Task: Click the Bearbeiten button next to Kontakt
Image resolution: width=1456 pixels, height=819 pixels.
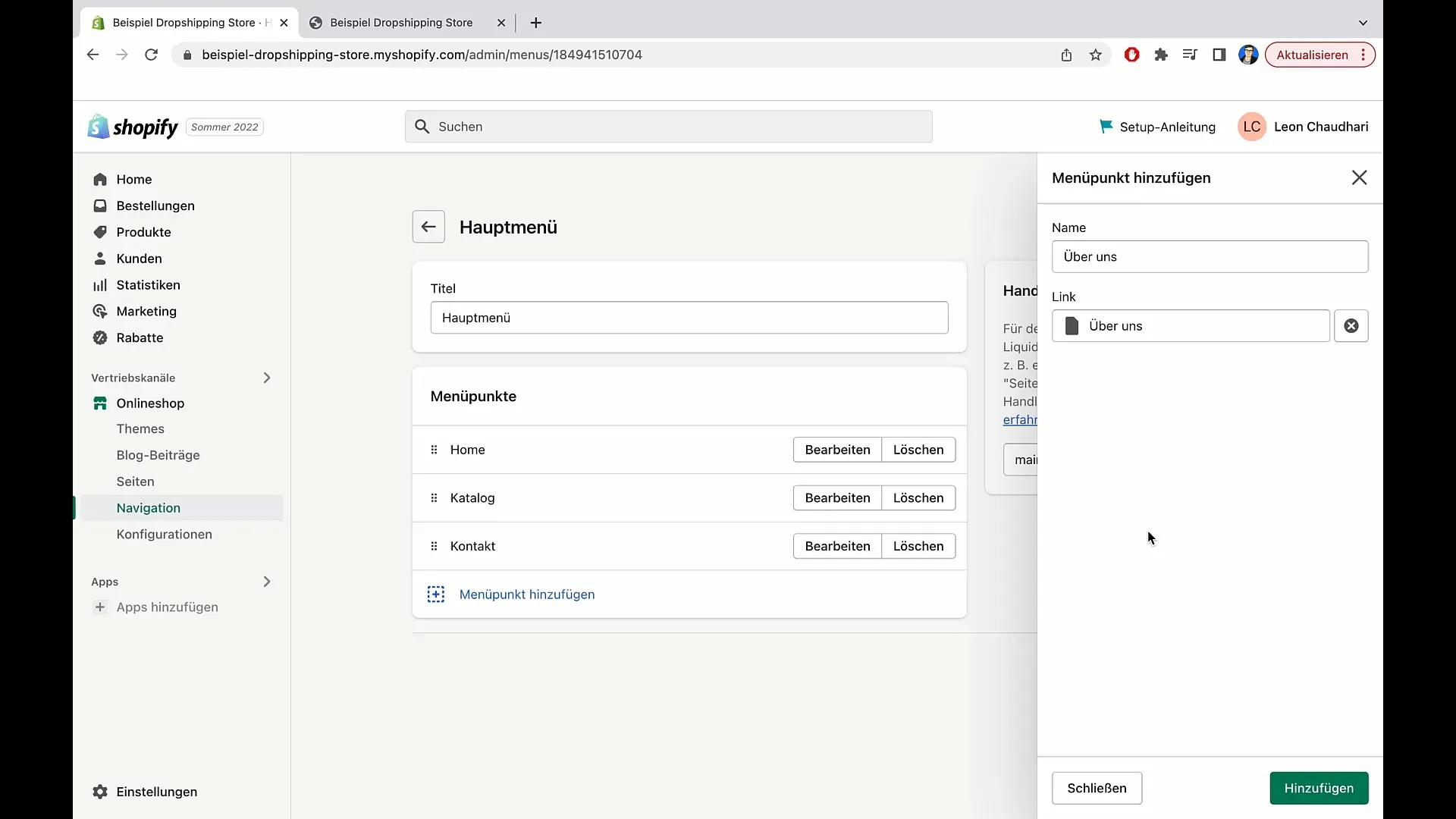Action: [838, 546]
